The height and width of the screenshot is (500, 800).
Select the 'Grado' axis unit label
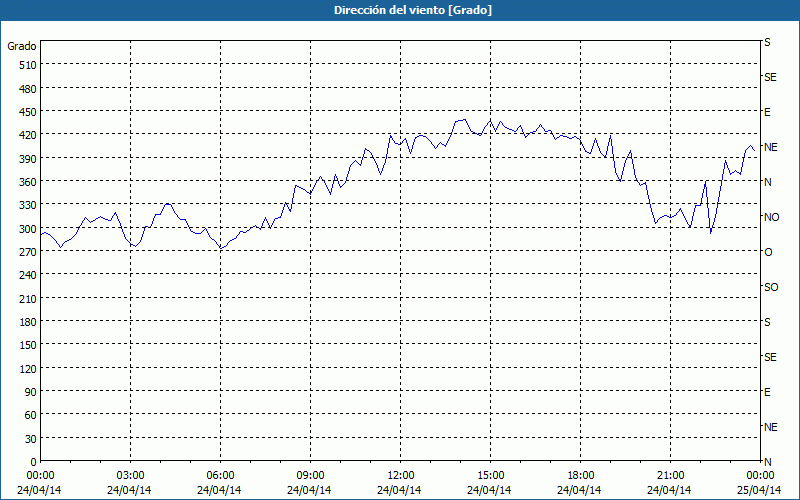pyautogui.click(x=22, y=46)
